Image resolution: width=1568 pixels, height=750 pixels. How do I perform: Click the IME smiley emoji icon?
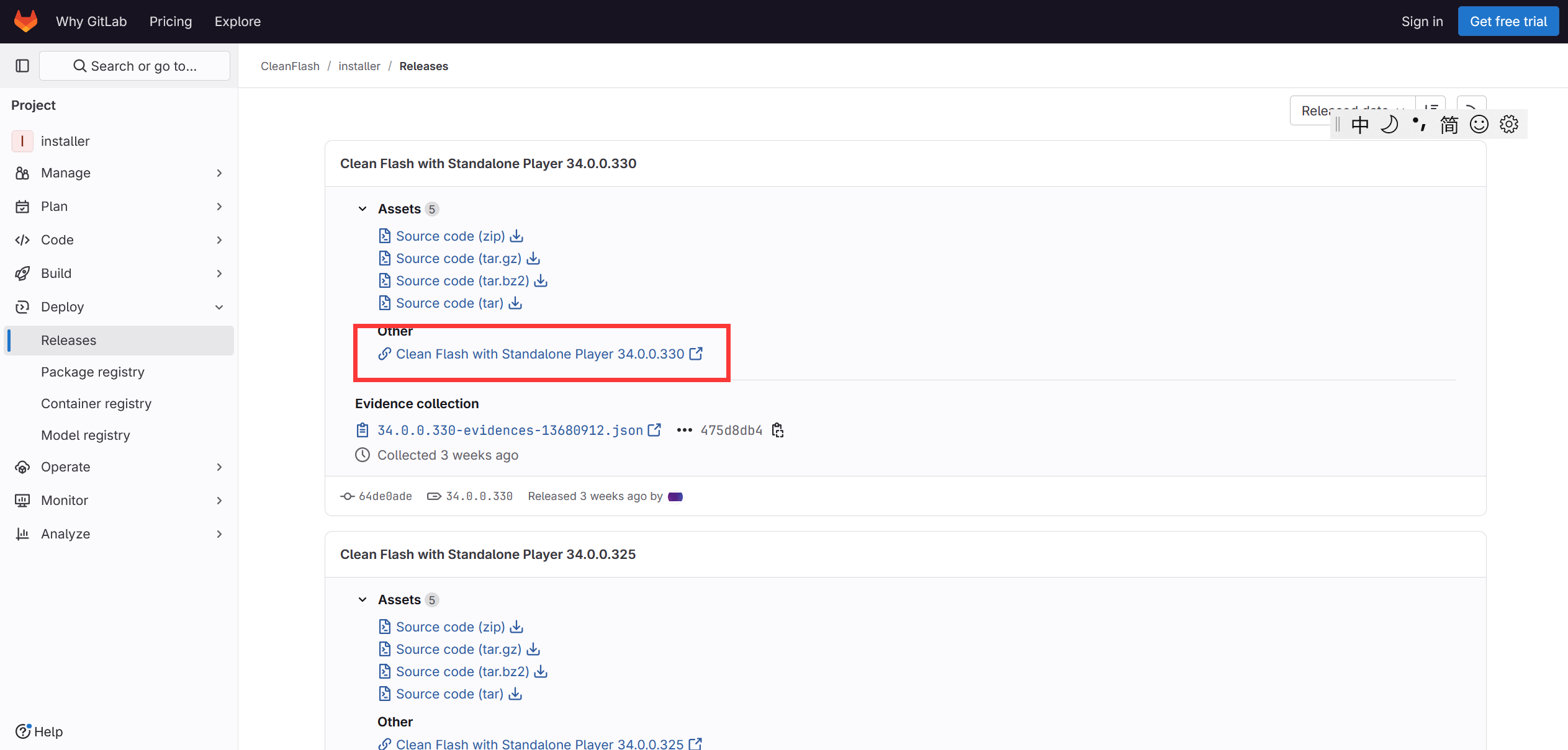1479,124
